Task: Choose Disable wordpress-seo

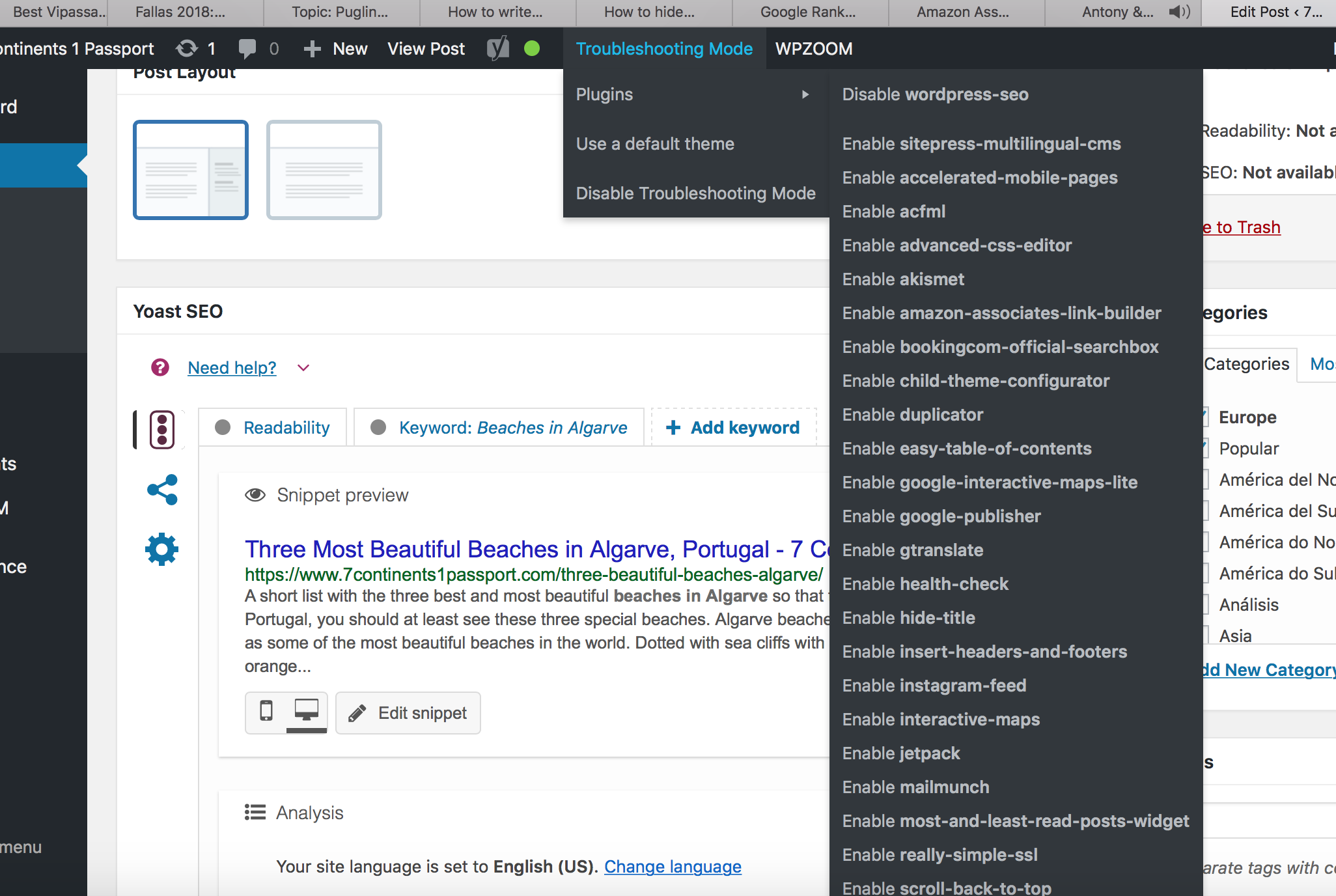Action: tap(935, 94)
